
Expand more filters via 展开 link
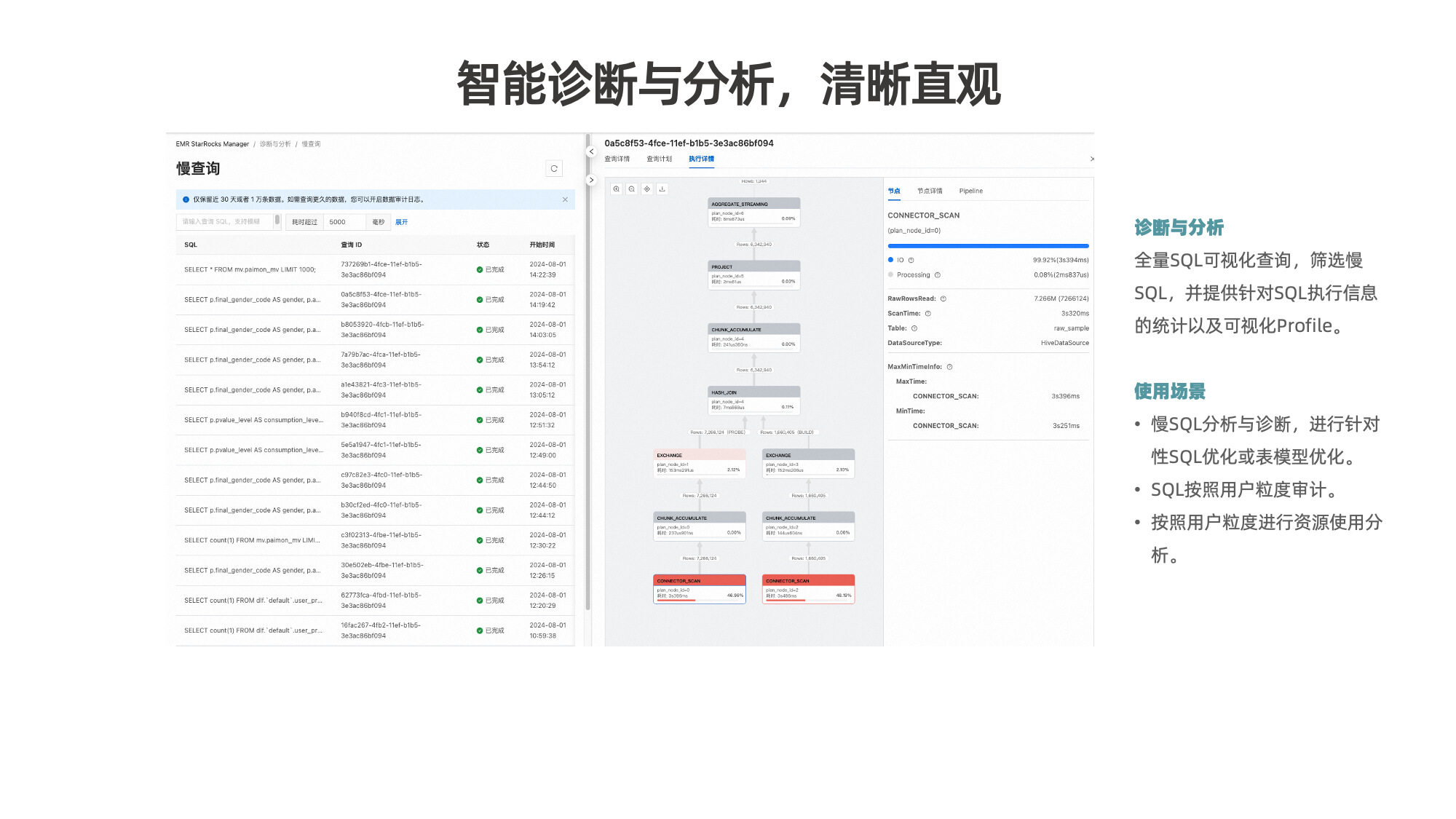pos(401,222)
